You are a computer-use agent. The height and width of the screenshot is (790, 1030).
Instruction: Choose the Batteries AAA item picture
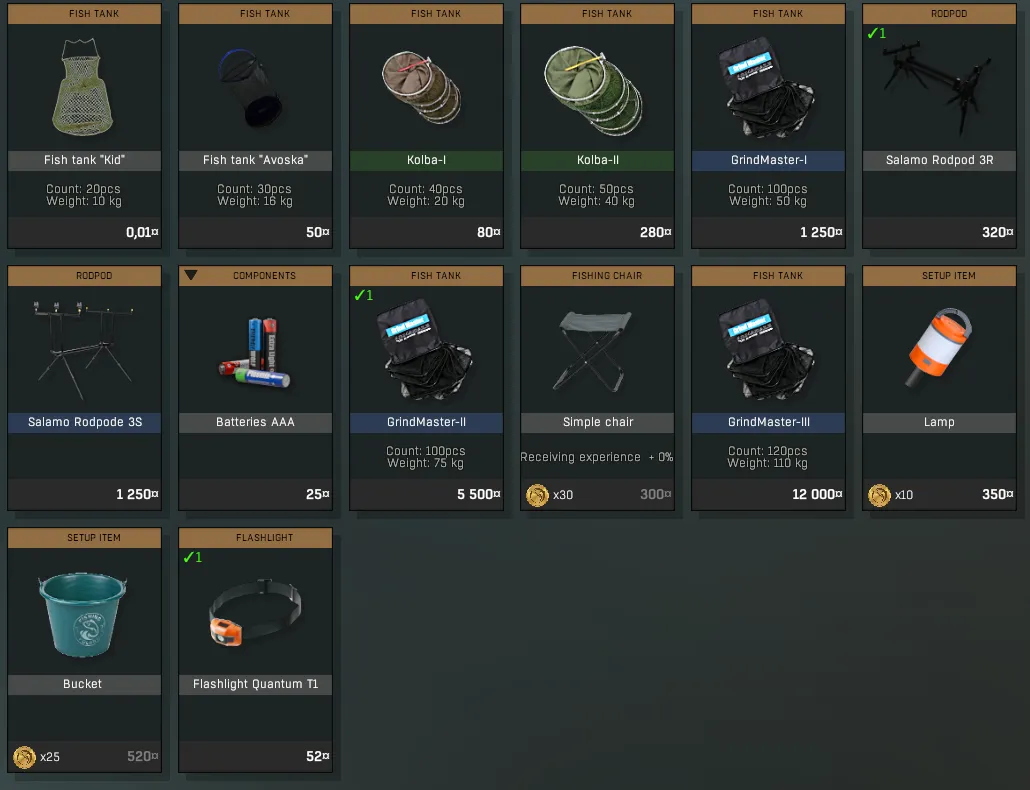[254, 353]
